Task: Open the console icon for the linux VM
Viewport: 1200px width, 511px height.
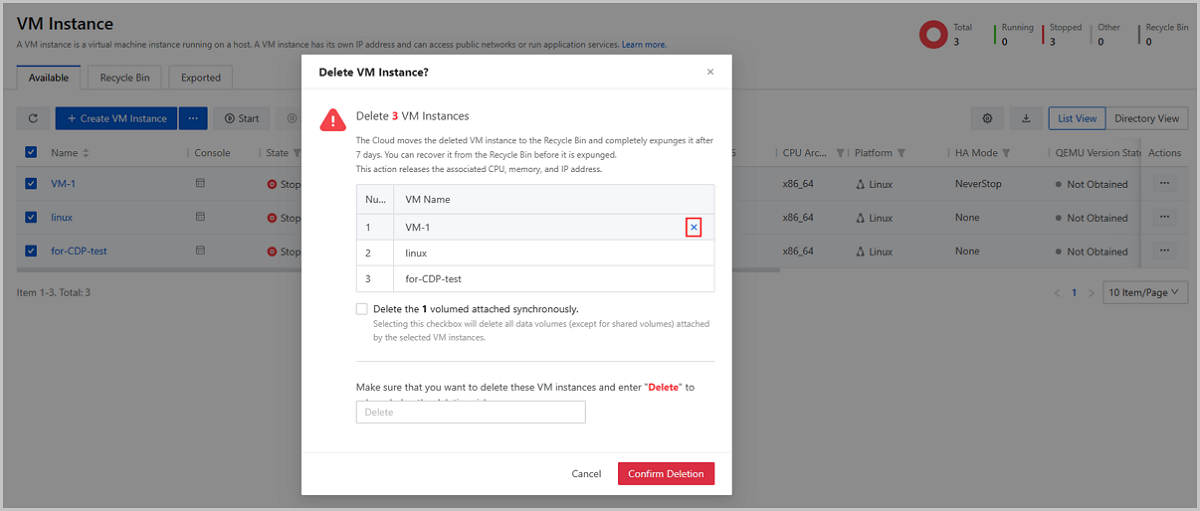Action: 200,217
